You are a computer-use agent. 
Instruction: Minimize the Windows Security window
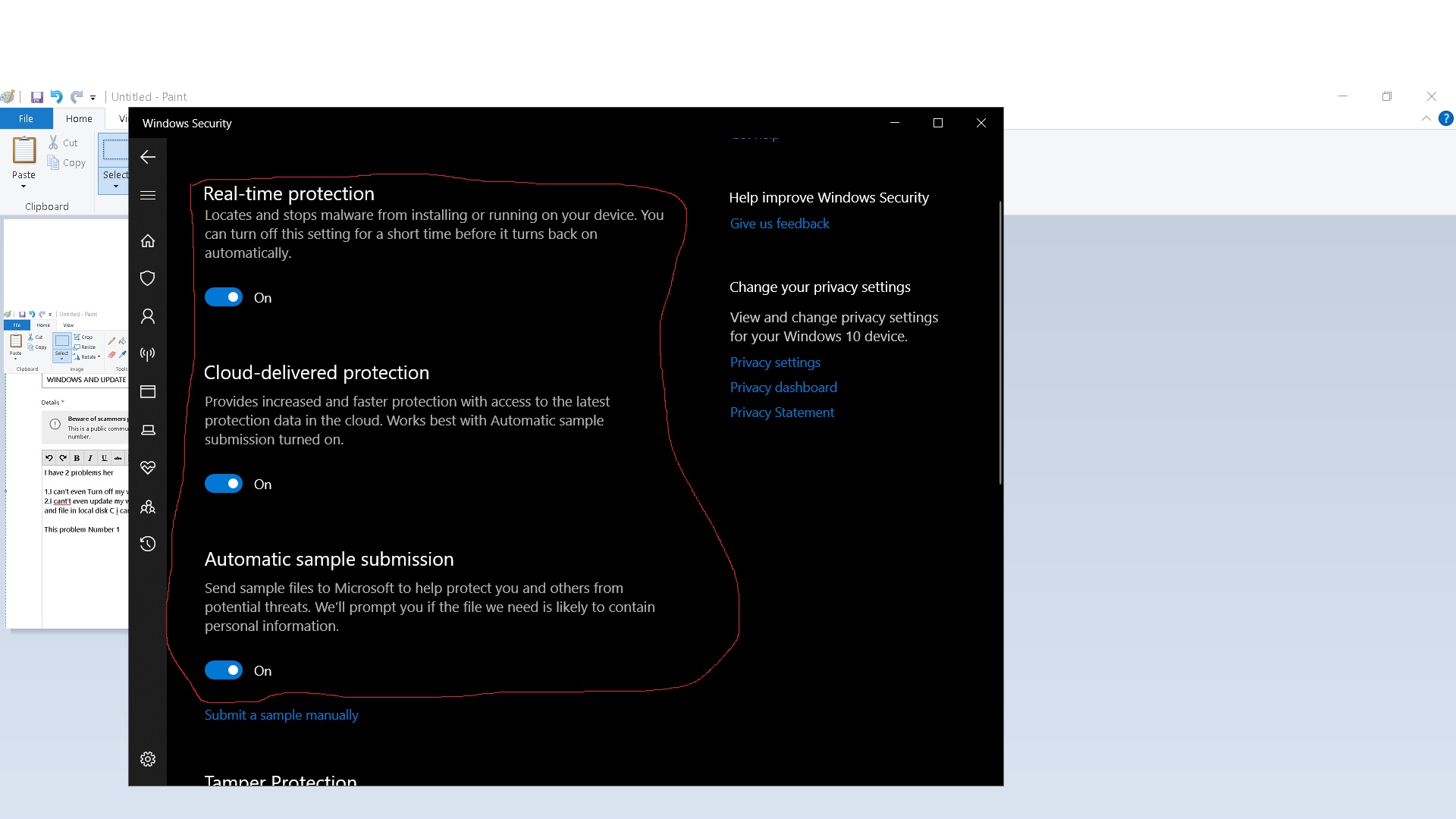tap(895, 123)
